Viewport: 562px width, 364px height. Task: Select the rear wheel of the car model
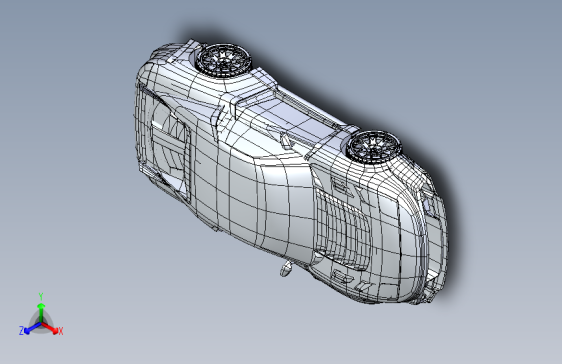pyautogui.click(x=224, y=60)
